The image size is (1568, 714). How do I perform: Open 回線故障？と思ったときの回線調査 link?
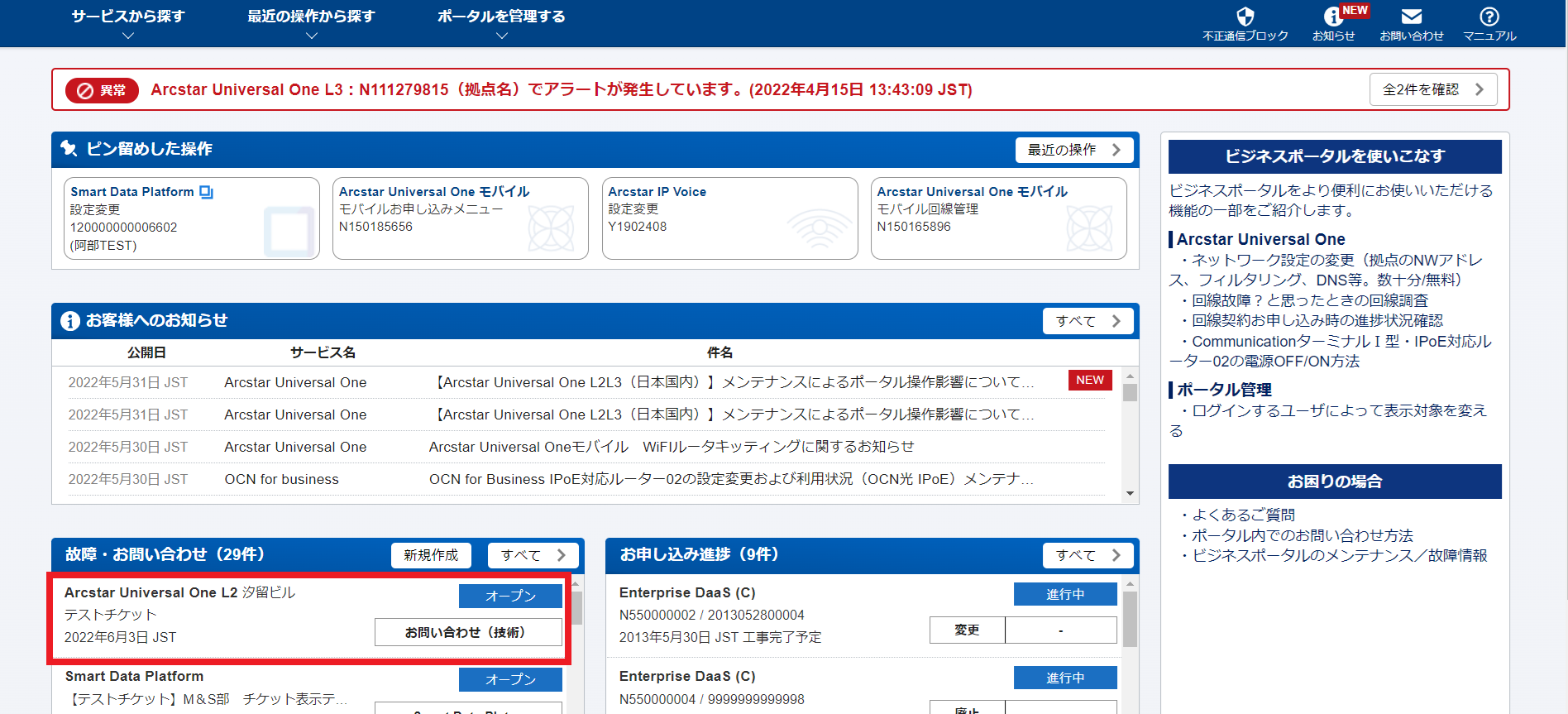pos(1310,300)
